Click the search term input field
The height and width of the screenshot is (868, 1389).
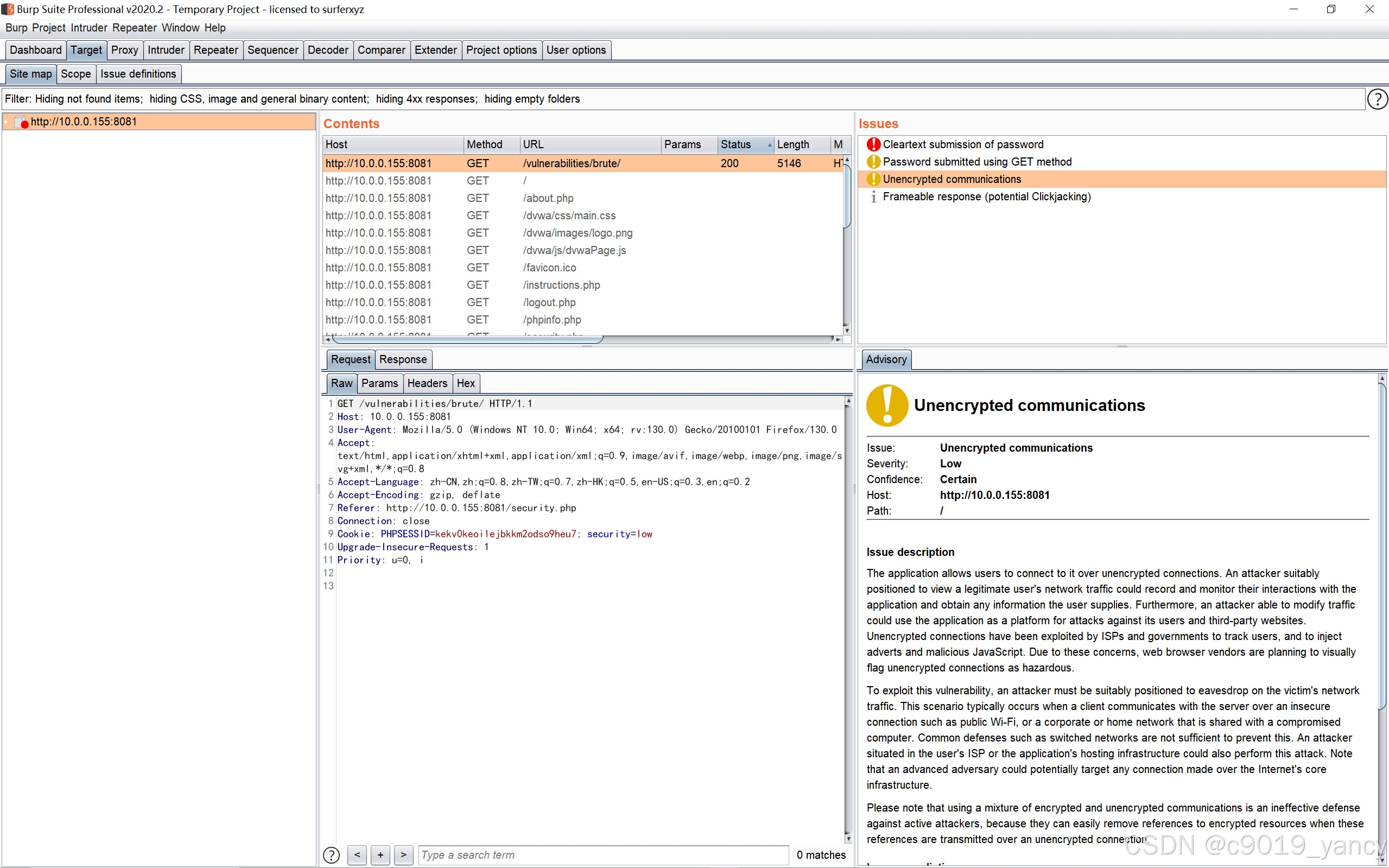click(602, 855)
